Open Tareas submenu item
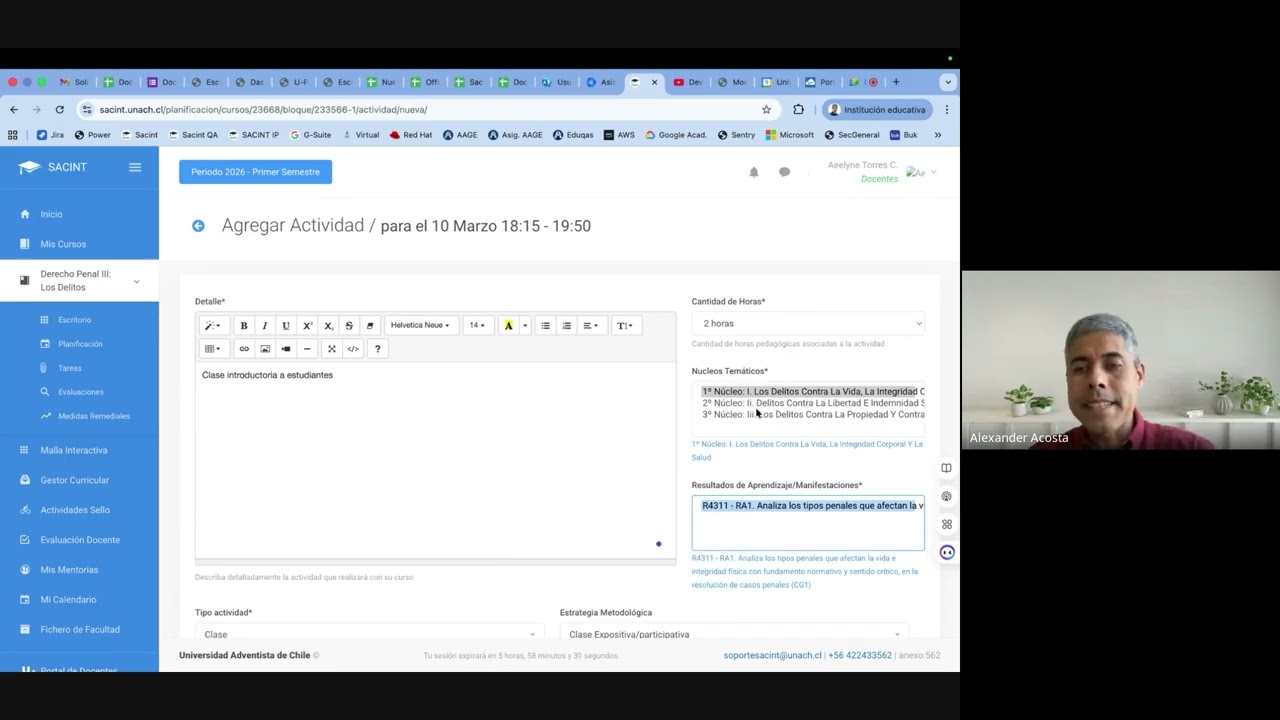The height and width of the screenshot is (720, 1280). [70, 368]
